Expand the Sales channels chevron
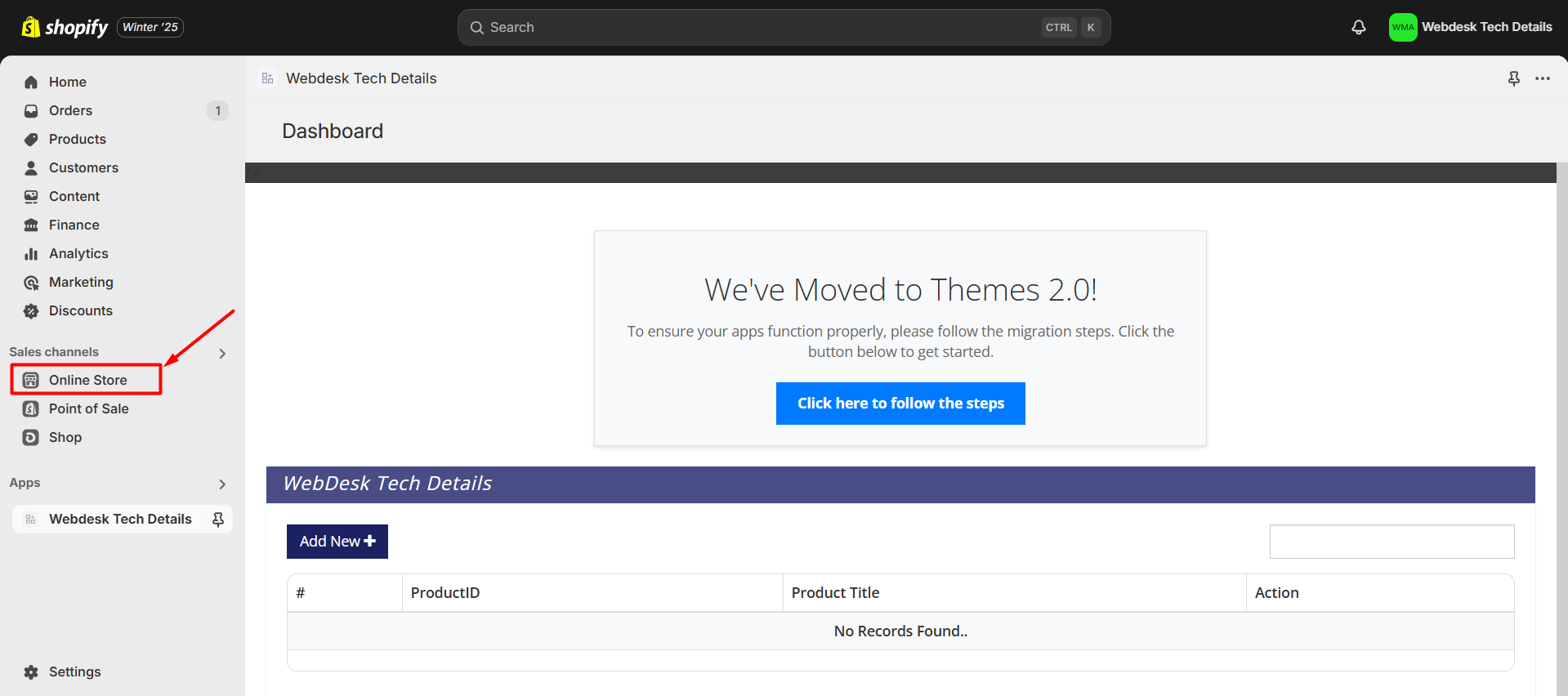This screenshot has width=1568, height=696. 222,353
